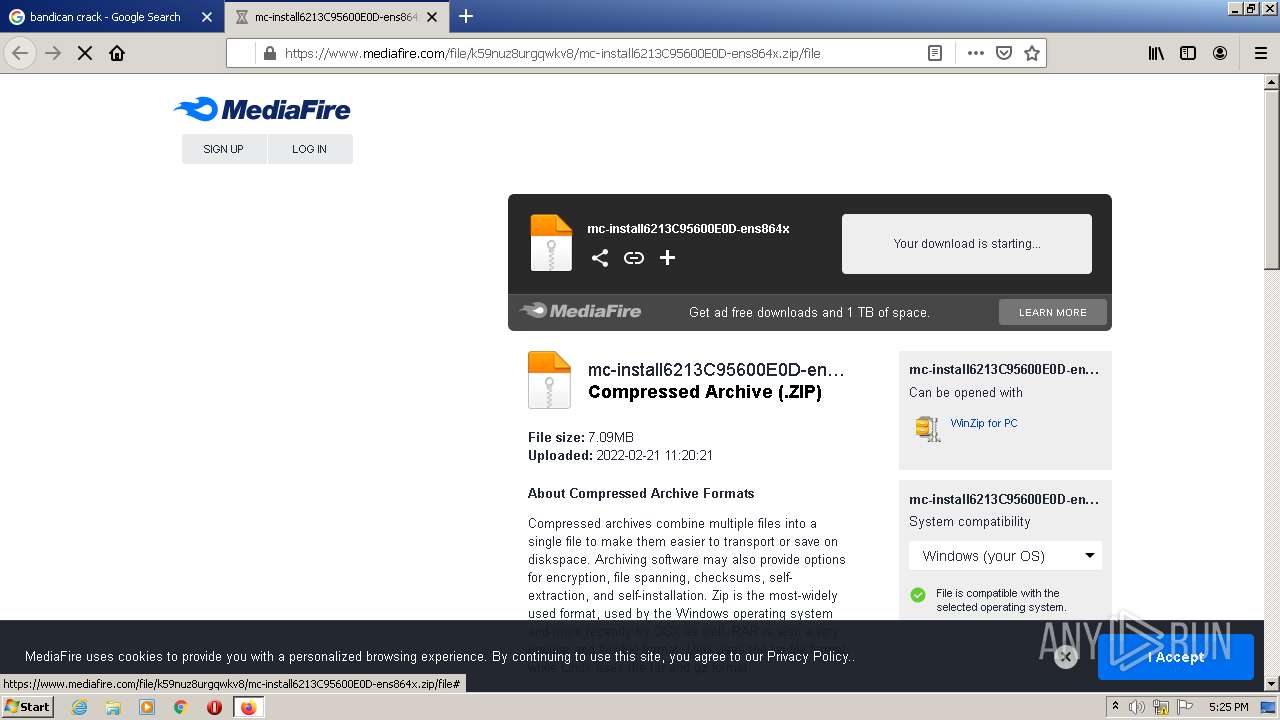1280x720 pixels.
Task: Expand hidden system tray icons arrow
Action: pyautogui.click(x=1116, y=706)
